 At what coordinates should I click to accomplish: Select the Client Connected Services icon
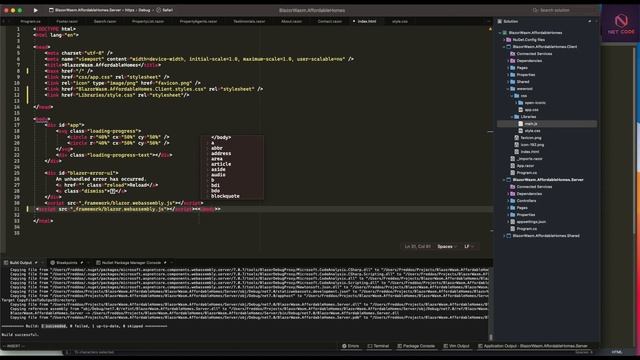click(513, 54)
